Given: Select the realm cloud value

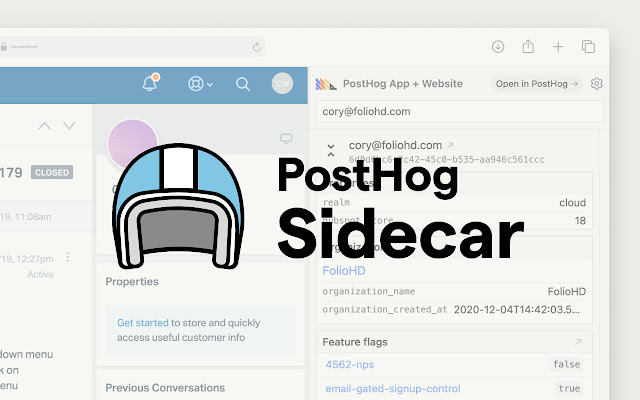Looking at the screenshot, I should [572, 202].
